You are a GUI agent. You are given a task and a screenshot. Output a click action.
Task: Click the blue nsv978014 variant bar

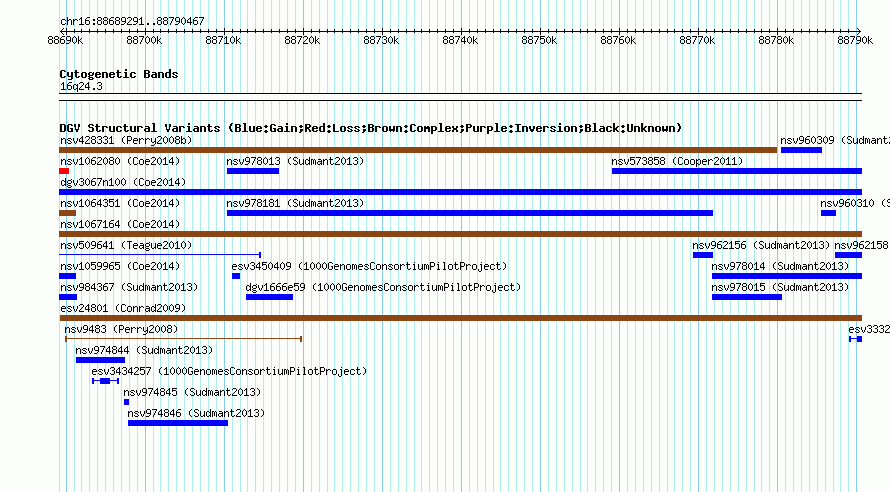787,276
